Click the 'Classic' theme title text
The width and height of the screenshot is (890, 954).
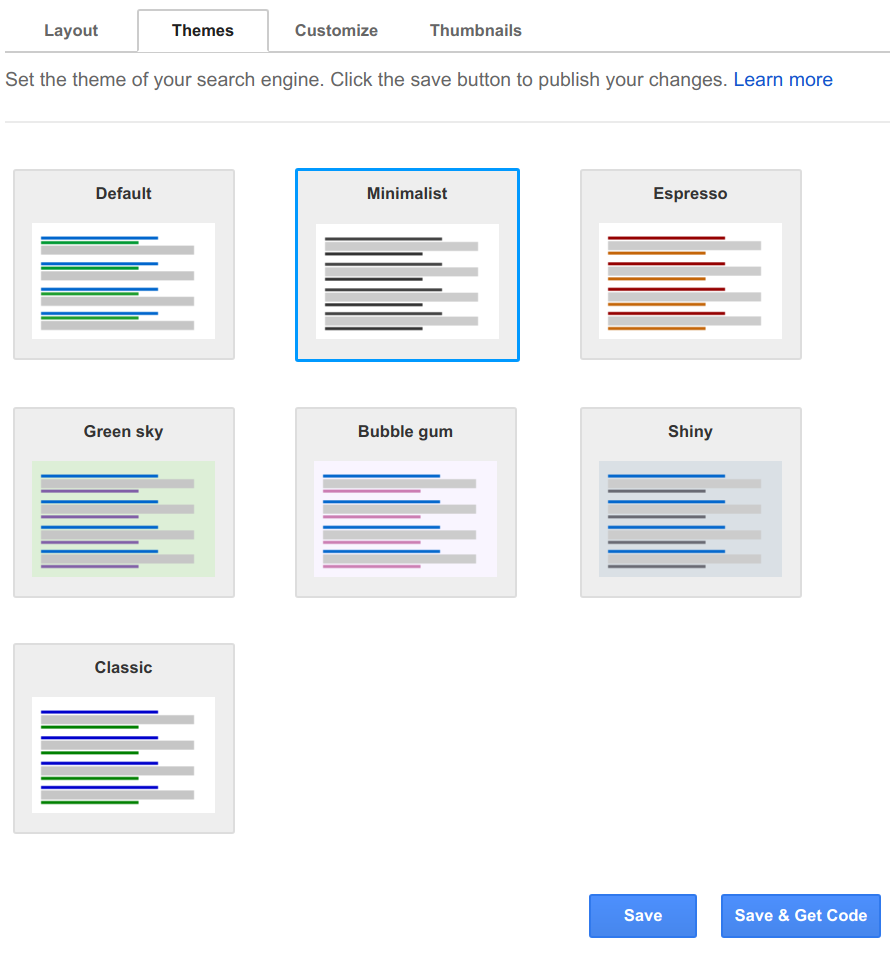(123, 668)
